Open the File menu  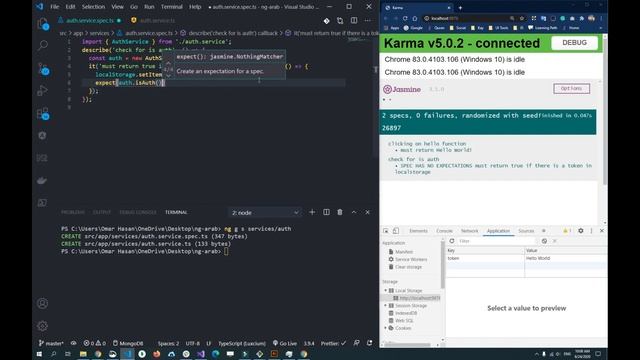pyautogui.click(x=54, y=7)
